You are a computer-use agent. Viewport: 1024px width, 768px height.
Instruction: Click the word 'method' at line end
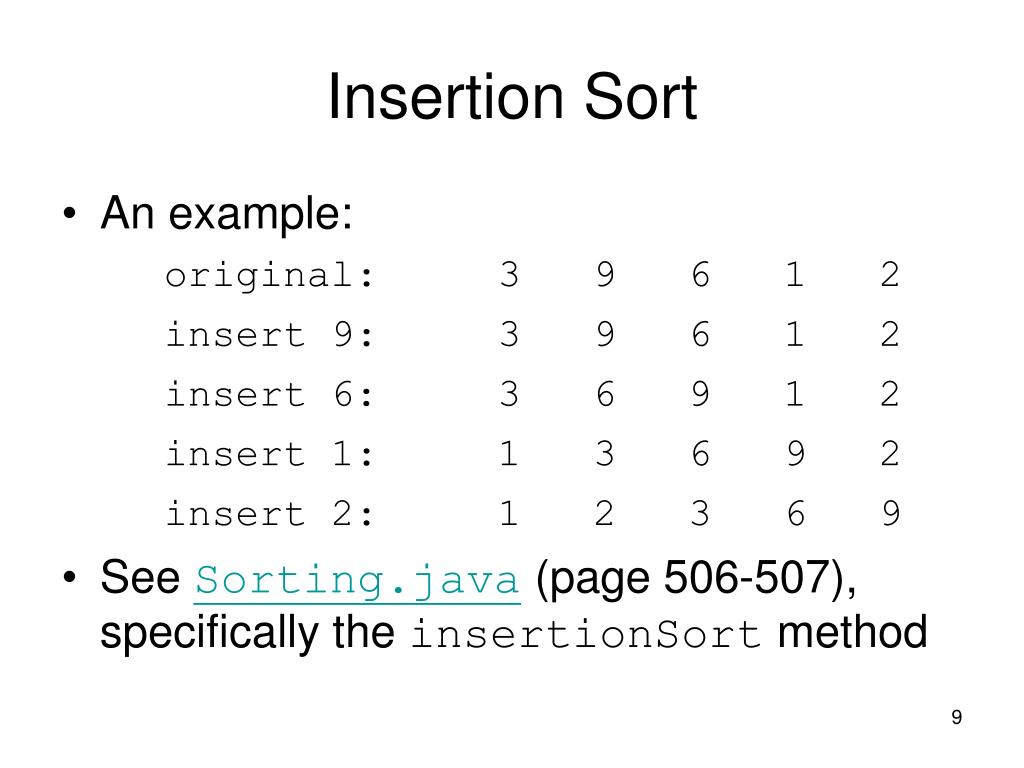coord(852,632)
